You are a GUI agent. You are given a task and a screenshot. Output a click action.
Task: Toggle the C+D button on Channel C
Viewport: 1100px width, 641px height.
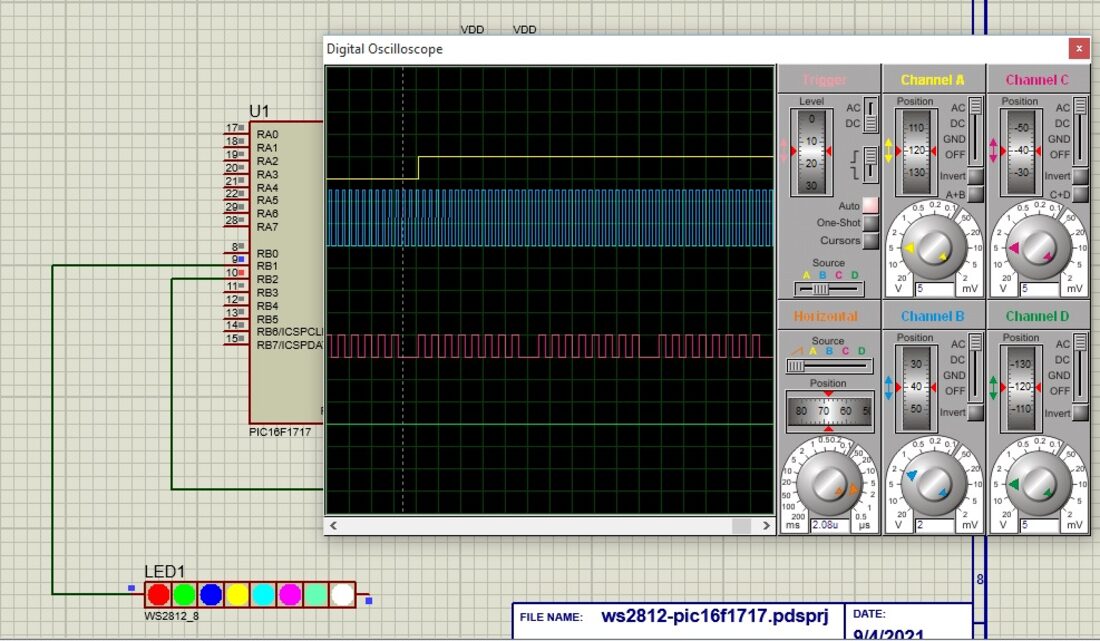coord(1080,194)
